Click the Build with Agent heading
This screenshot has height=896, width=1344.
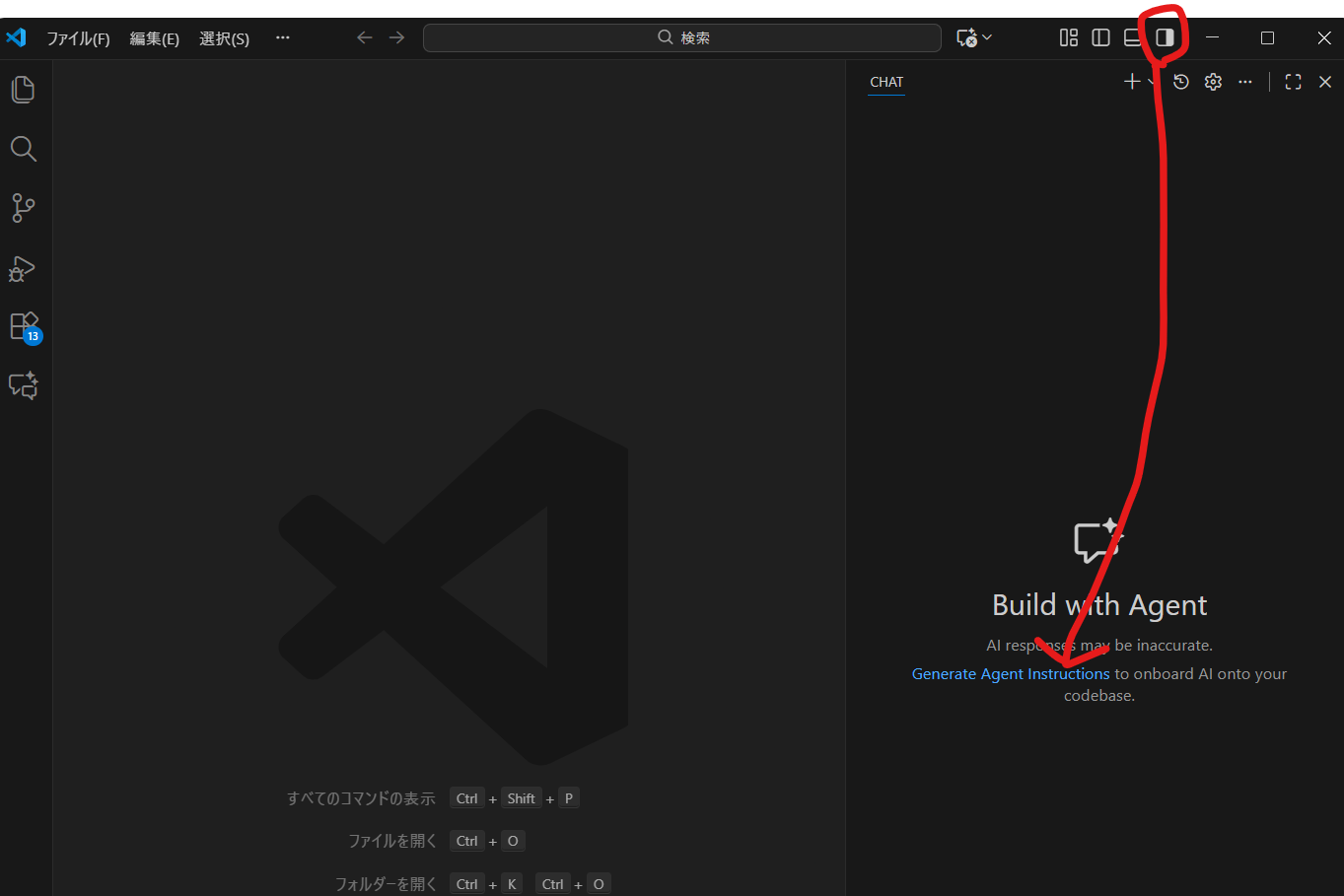pyautogui.click(x=1099, y=605)
